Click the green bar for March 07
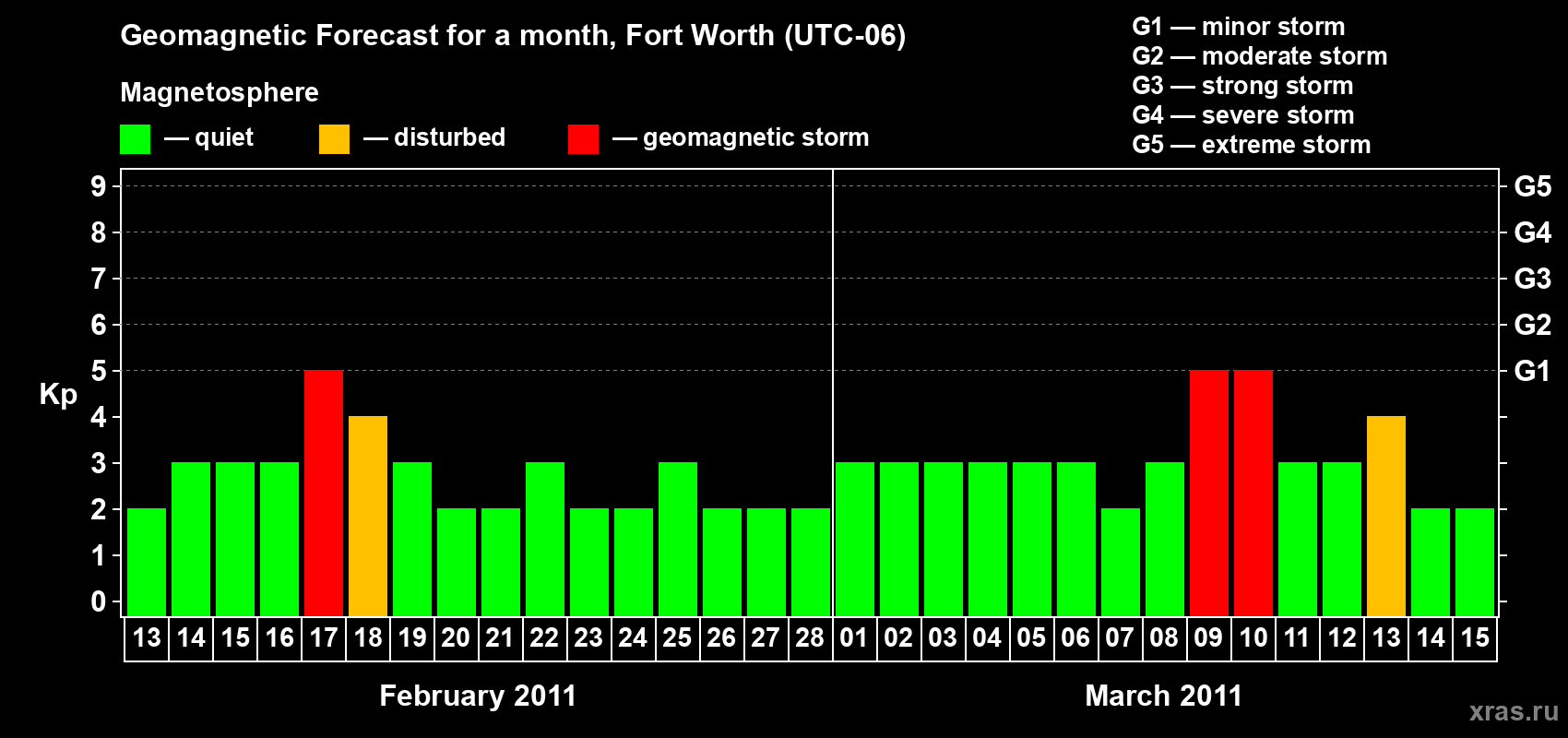 (1121, 563)
